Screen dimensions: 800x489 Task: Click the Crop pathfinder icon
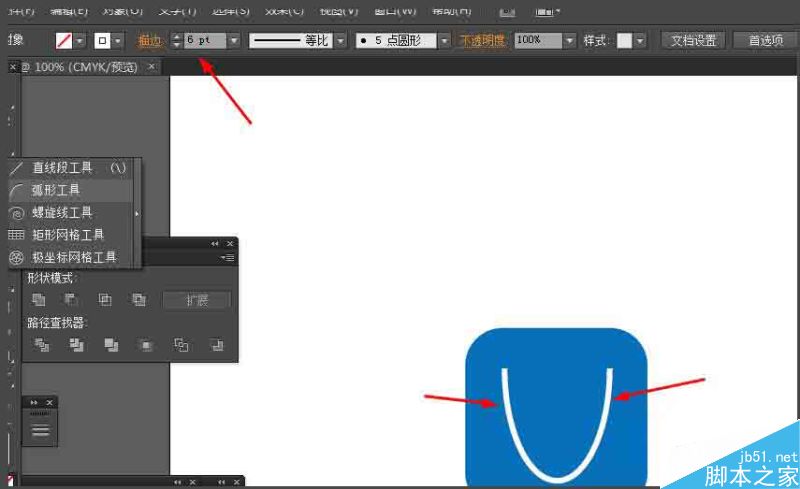coord(146,346)
